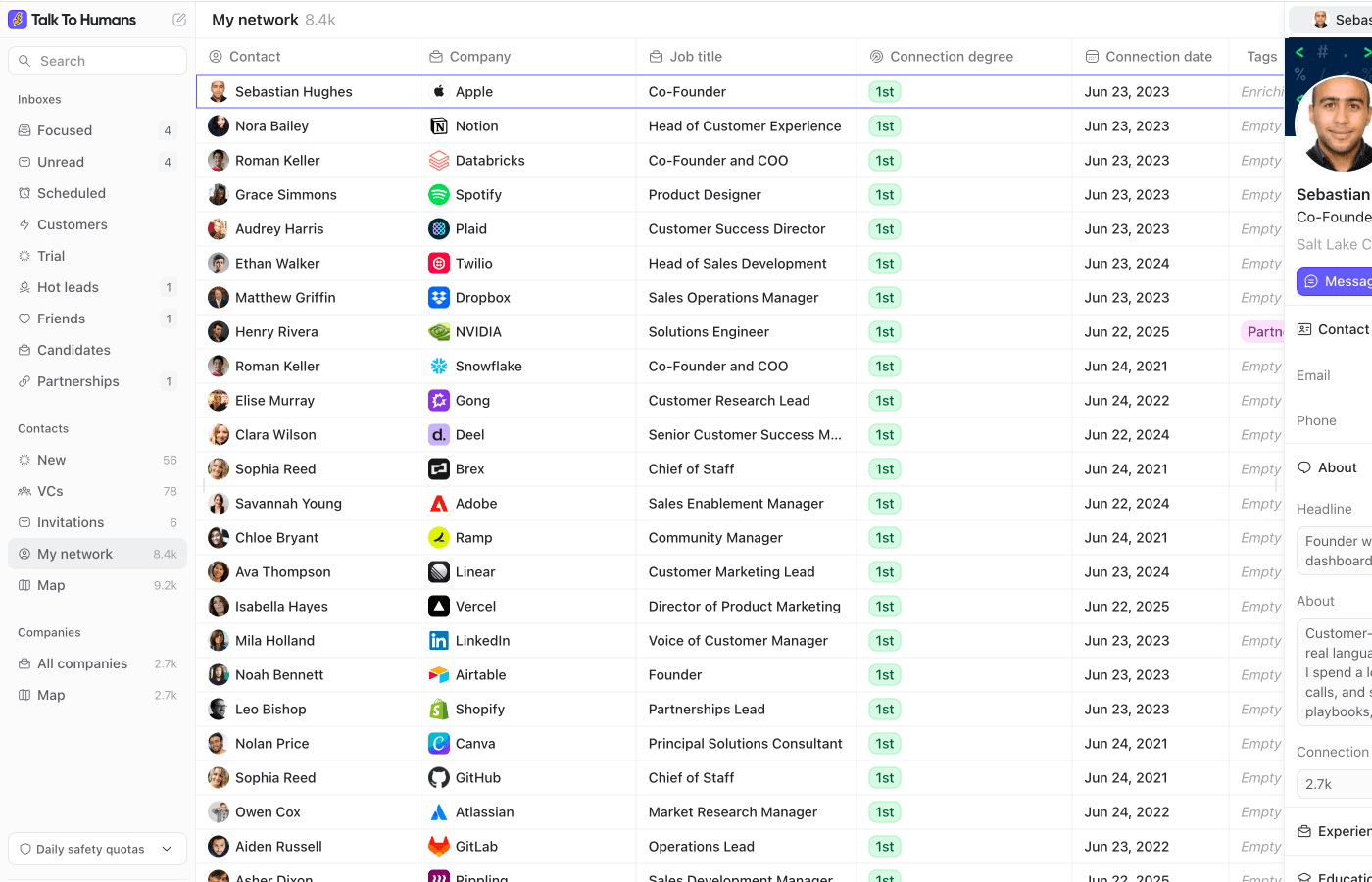
Task: Click the Savannah Young contact name
Action: 288,504
